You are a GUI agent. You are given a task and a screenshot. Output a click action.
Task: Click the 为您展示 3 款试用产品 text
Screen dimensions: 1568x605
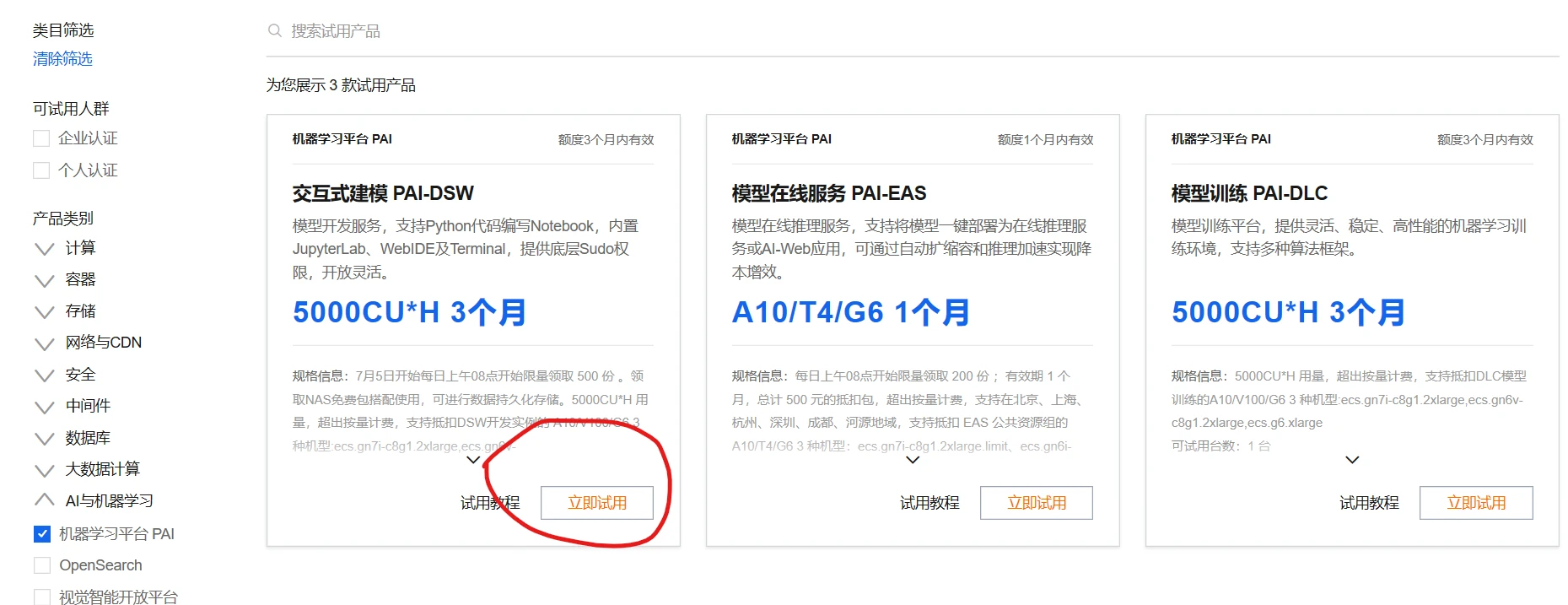click(x=341, y=85)
